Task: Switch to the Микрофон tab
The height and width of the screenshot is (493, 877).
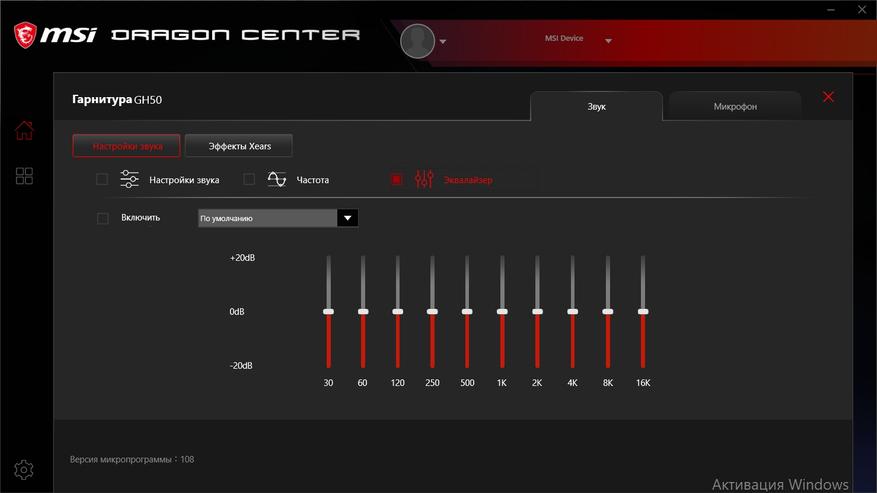Action: pos(735,106)
